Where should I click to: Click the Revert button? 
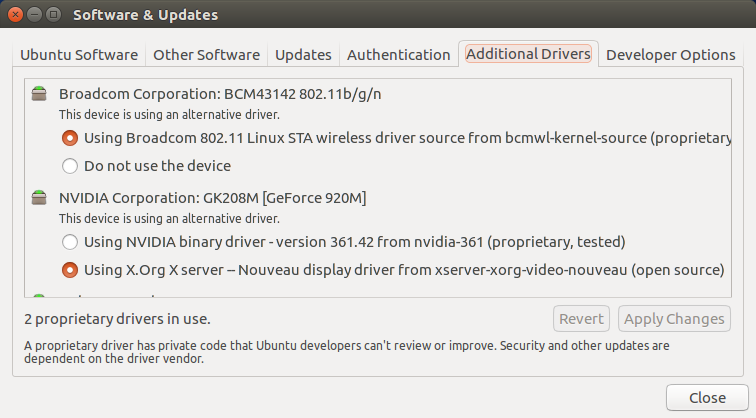[x=581, y=319]
